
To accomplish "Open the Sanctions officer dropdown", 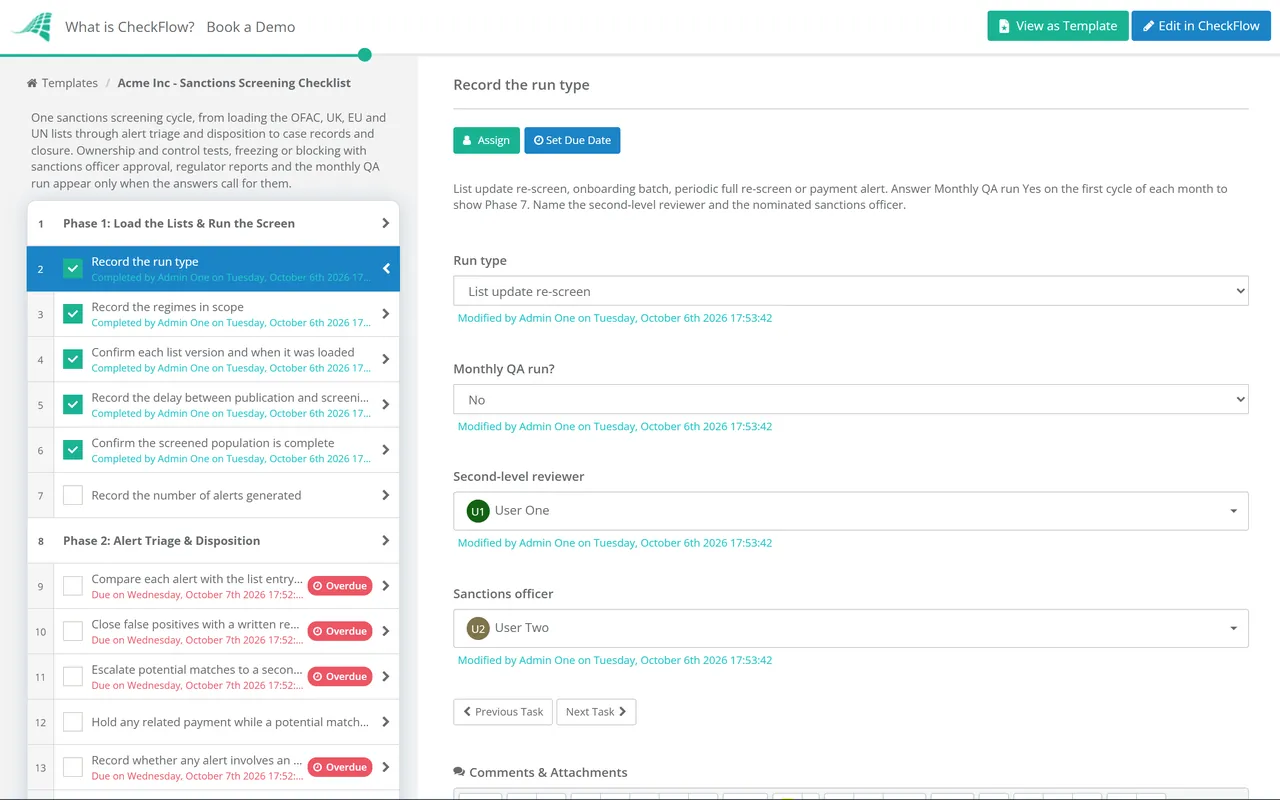I will tap(851, 628).
